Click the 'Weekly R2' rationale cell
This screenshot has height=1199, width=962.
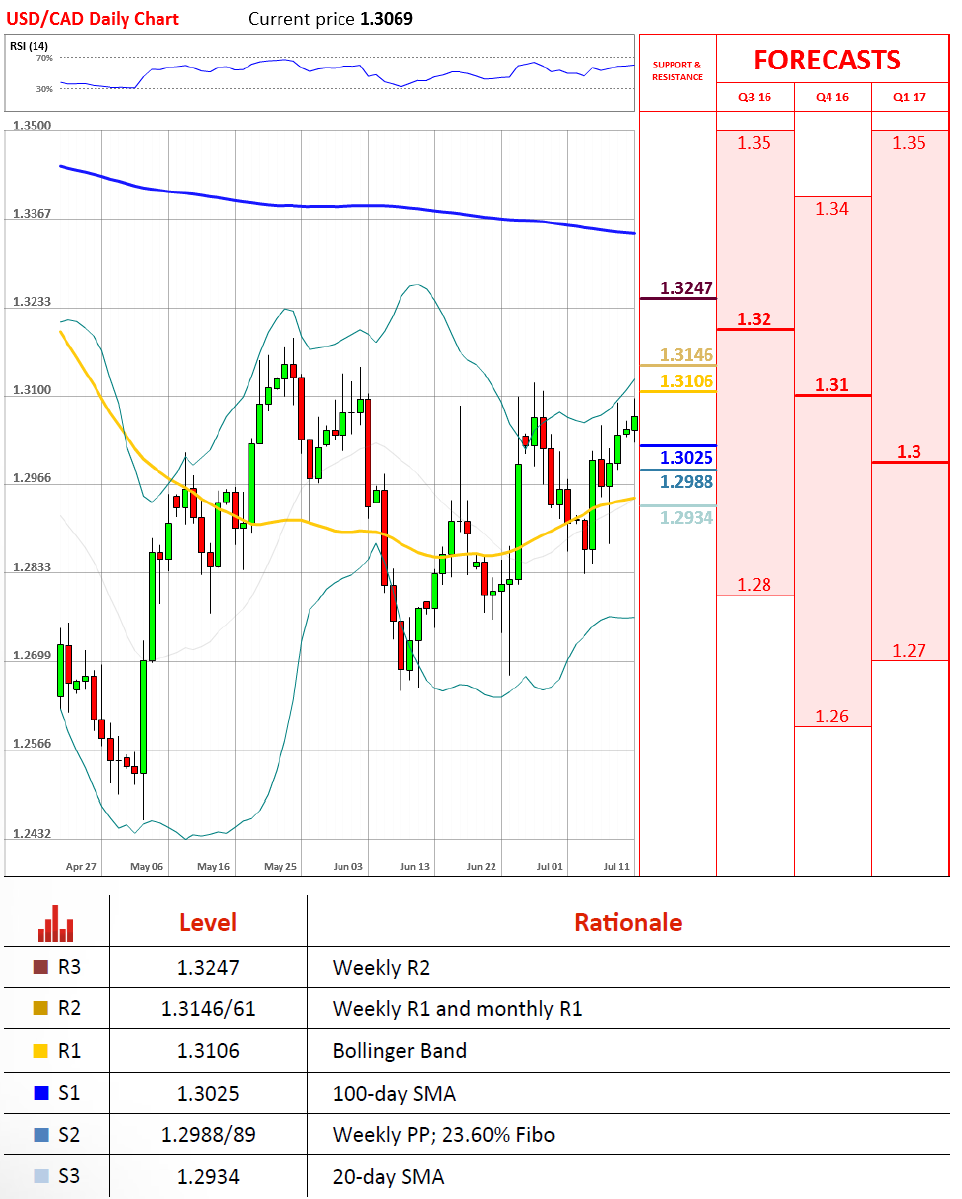pyautogui.click(x=382, y=968)
